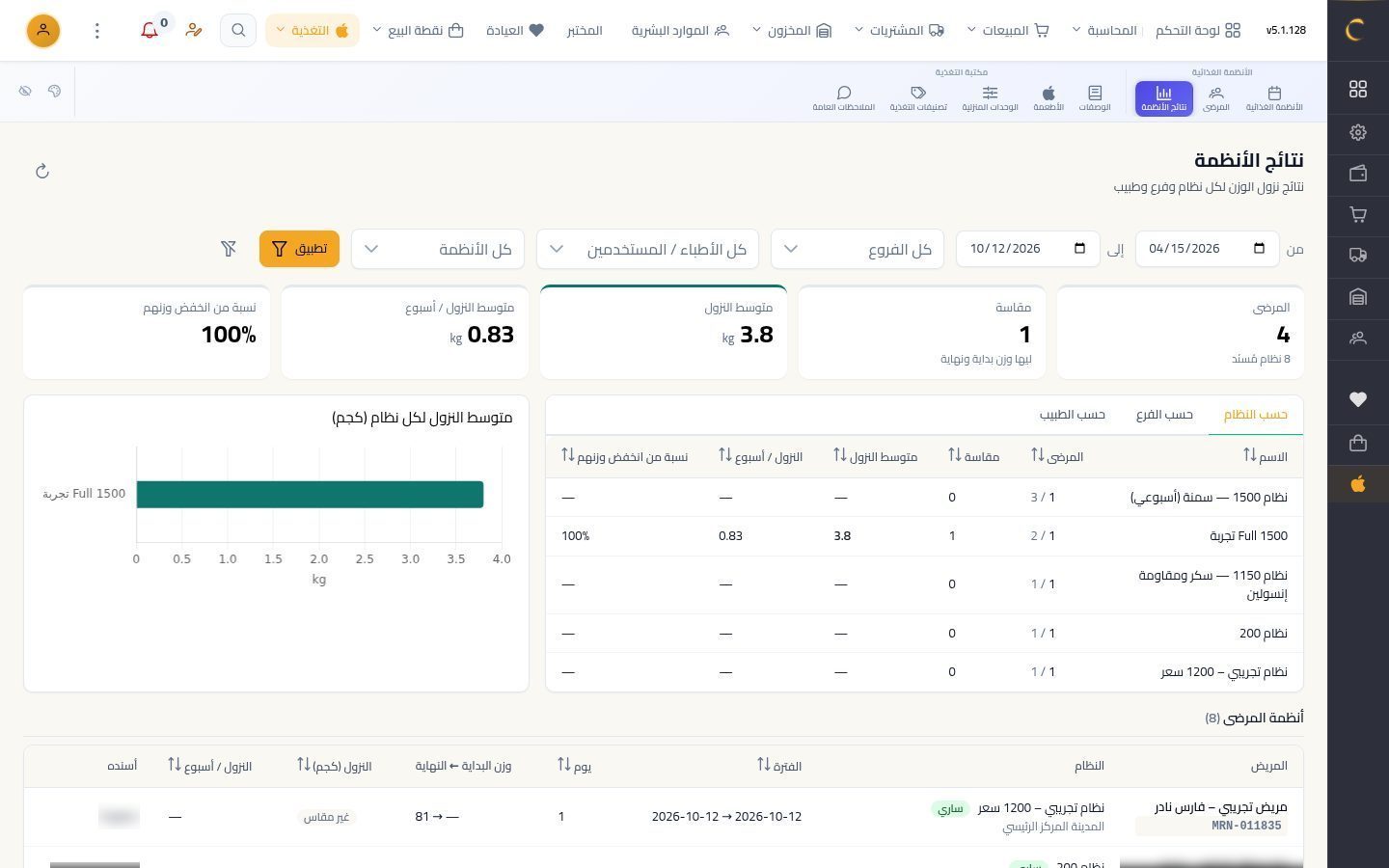The height and width of the screenshot is (868, 1389).
Task: Click the palette theme icon in the ribbon
Action: point(54,91)
